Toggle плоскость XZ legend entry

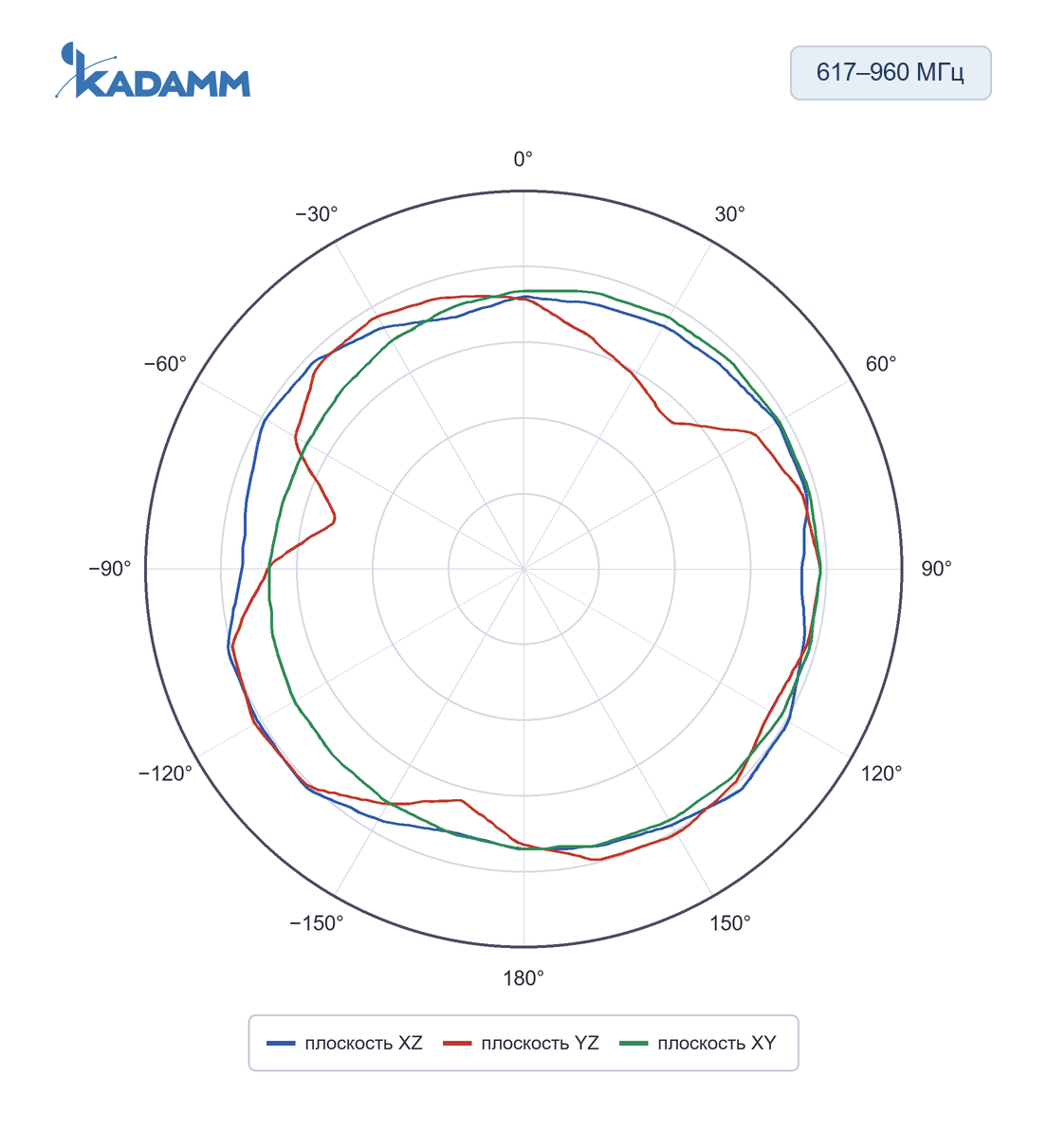tap(345, 1043)
